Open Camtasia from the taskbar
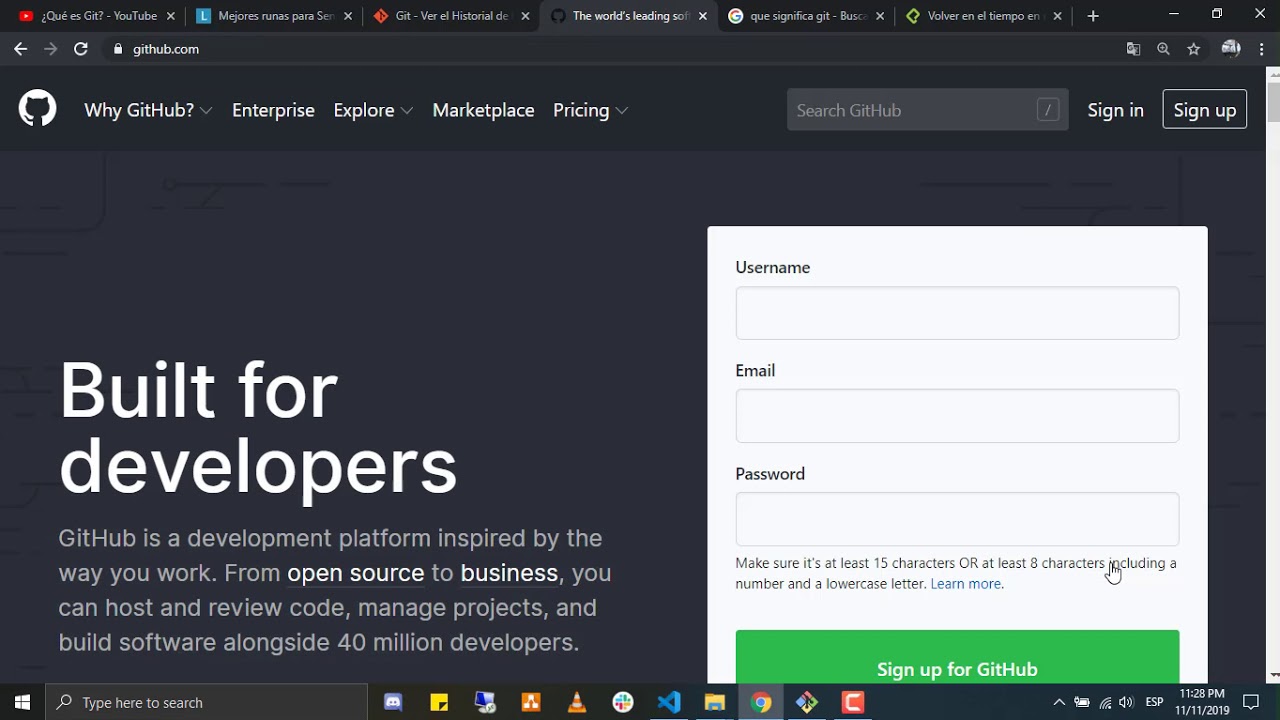The height and width of the screenshot is (720, 1280). (853, 702)
